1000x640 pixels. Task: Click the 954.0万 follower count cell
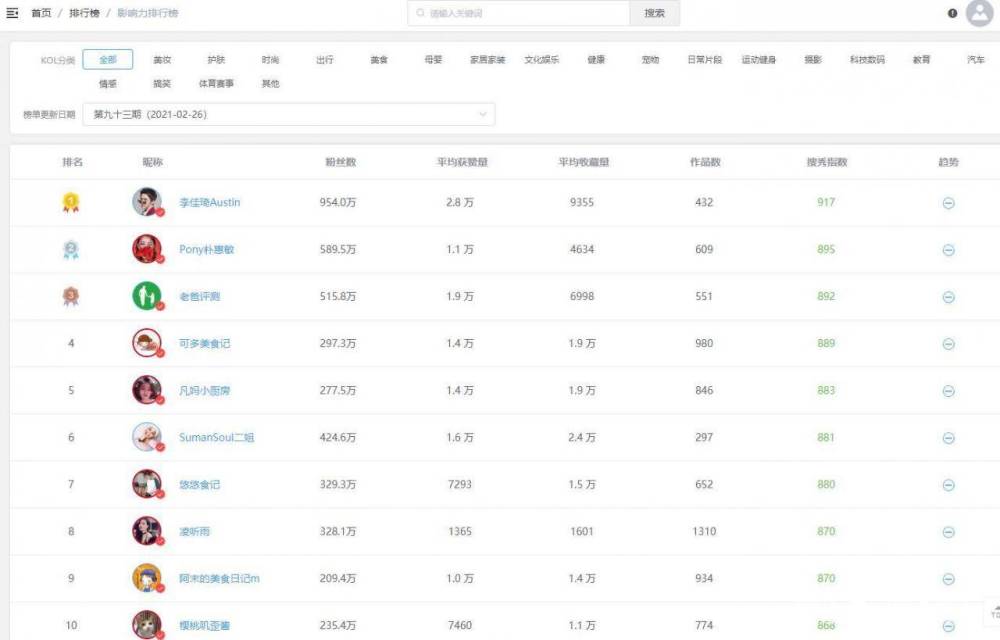click(x=338, y=202)
